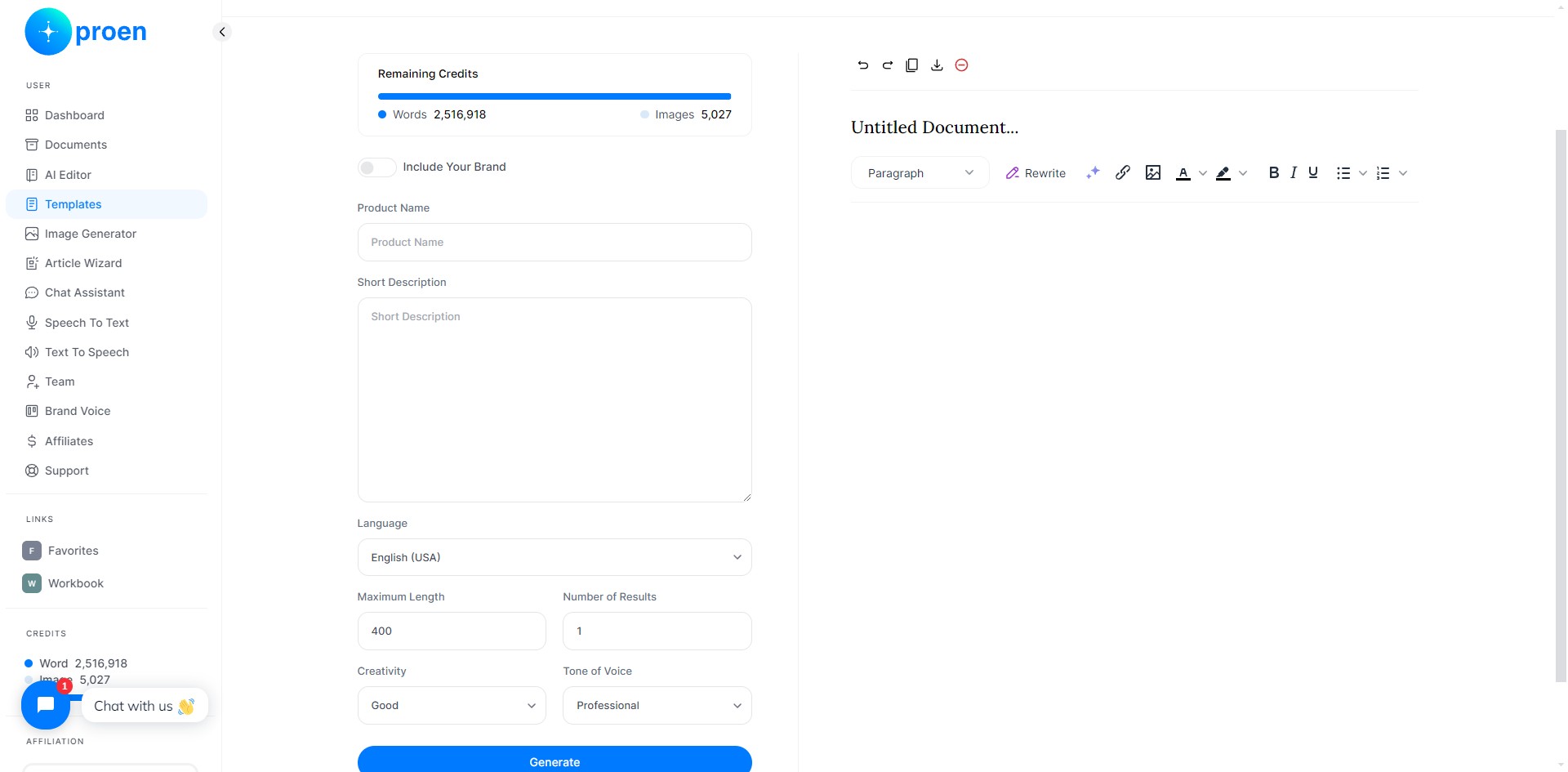The width and height of the screenshot is (1568, 772).
Task: Toggle bold formatting
Action: tap(1274, 172)
